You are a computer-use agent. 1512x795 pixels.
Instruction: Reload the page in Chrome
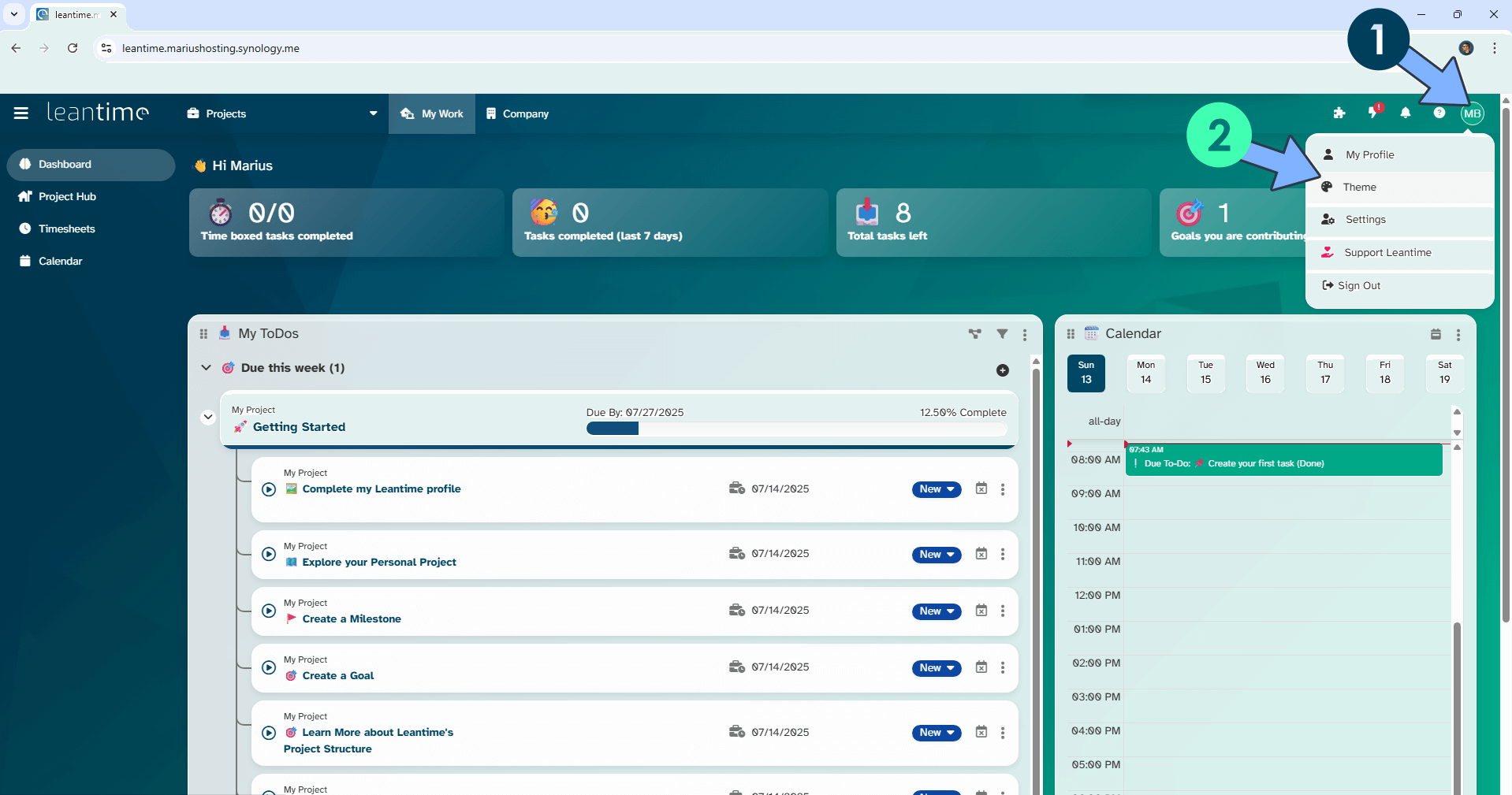coord(73,48)
